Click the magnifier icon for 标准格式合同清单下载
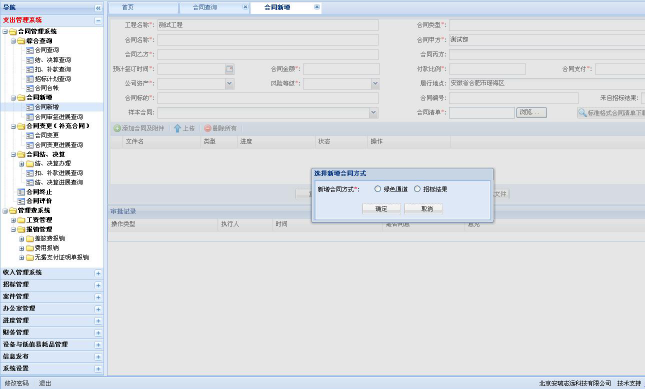 coord(582,113)
